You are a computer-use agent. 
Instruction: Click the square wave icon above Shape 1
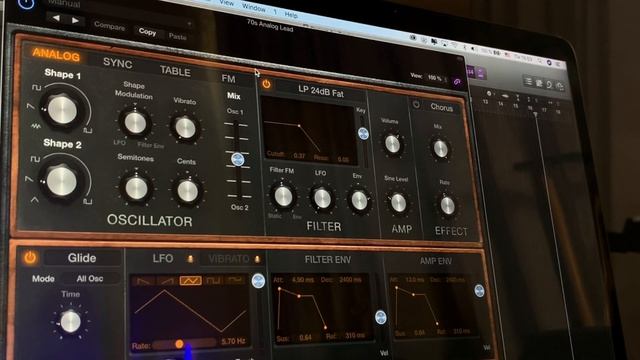click(x=36, y=87)
